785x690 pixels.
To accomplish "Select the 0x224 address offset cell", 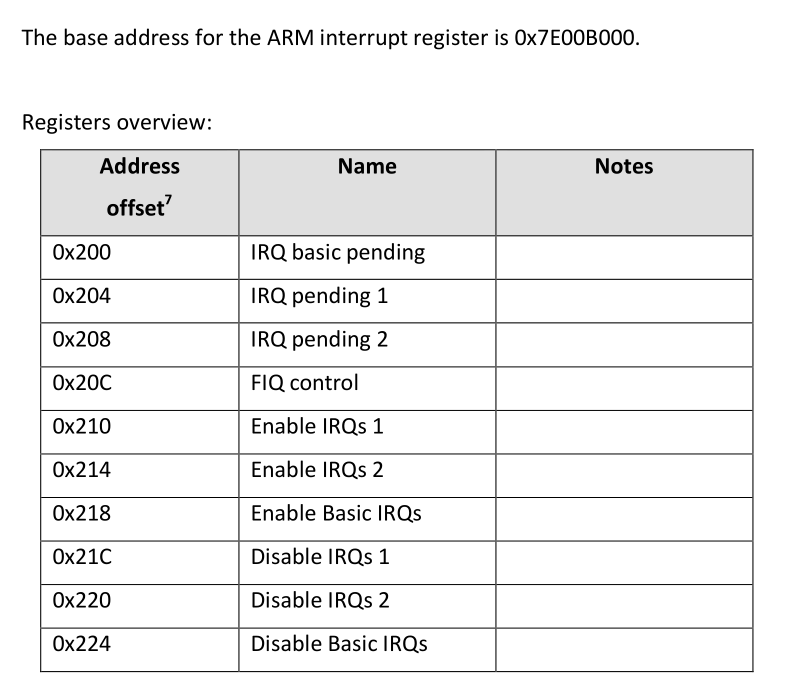I will [x=81, y=644].
